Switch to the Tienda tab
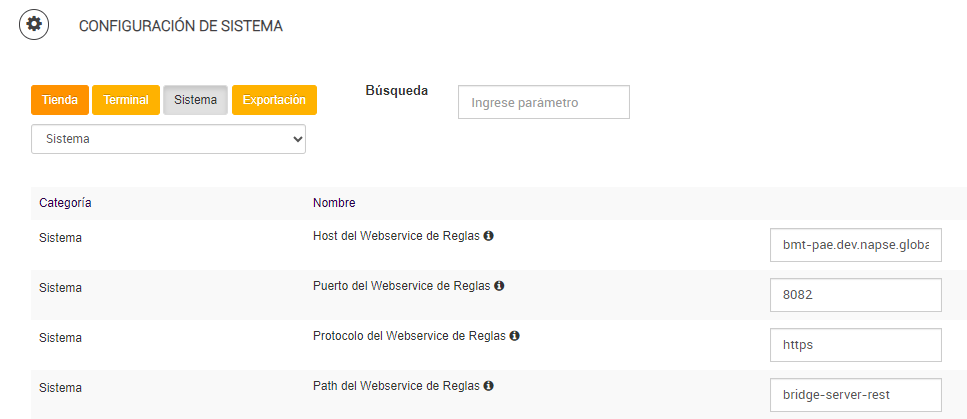Image resolution: width=967 pixels, height=419 pixels. [60, 100]
